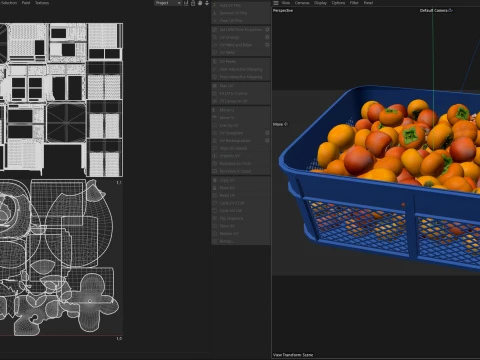The height and width of the screenshot is (360, 480).
Task: Open the viewport Panel menu
Action: 368,3
